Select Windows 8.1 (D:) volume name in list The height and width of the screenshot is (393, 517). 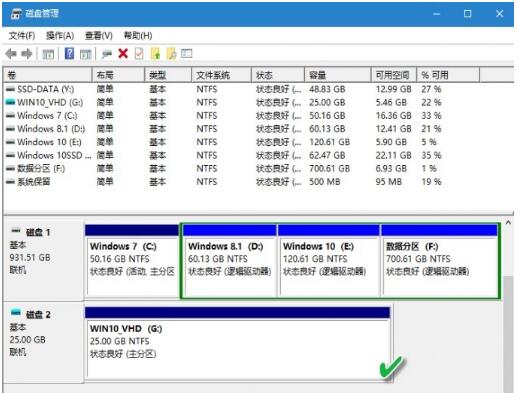pos(51,128)
